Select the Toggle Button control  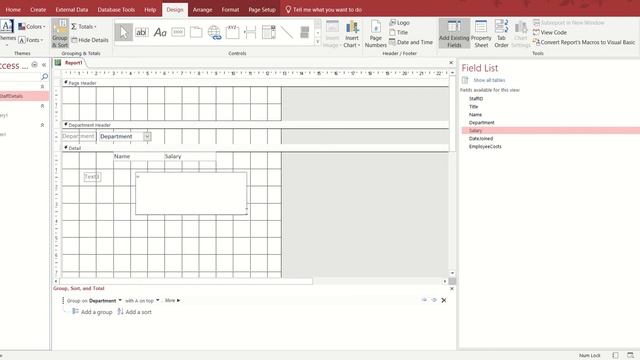tap(304, 32)
